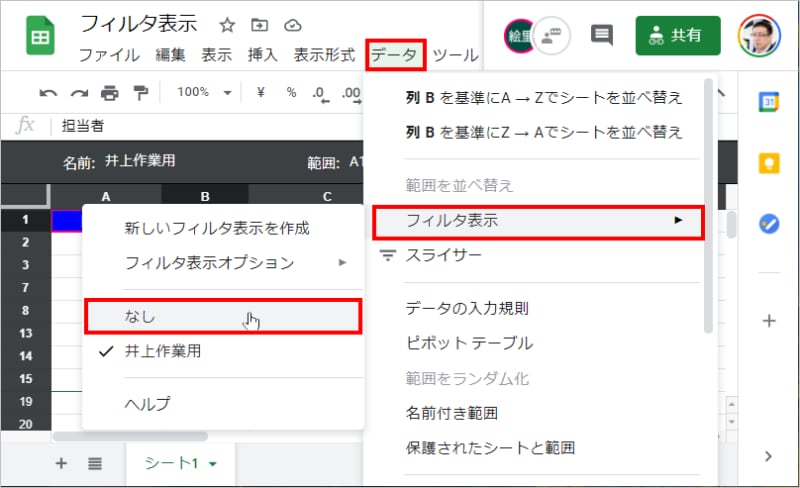Choose 新しいフィルタ表示を作成
This screenshot has height=488, width=800.
click(223, 228)
